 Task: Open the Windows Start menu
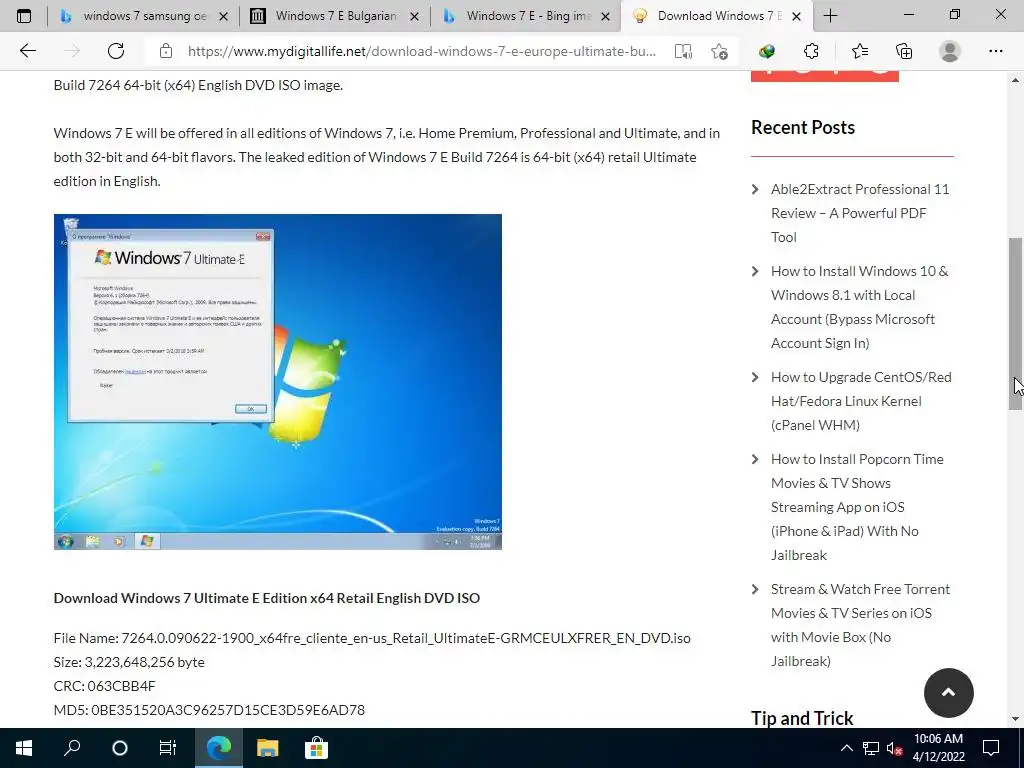coord(24,748)
